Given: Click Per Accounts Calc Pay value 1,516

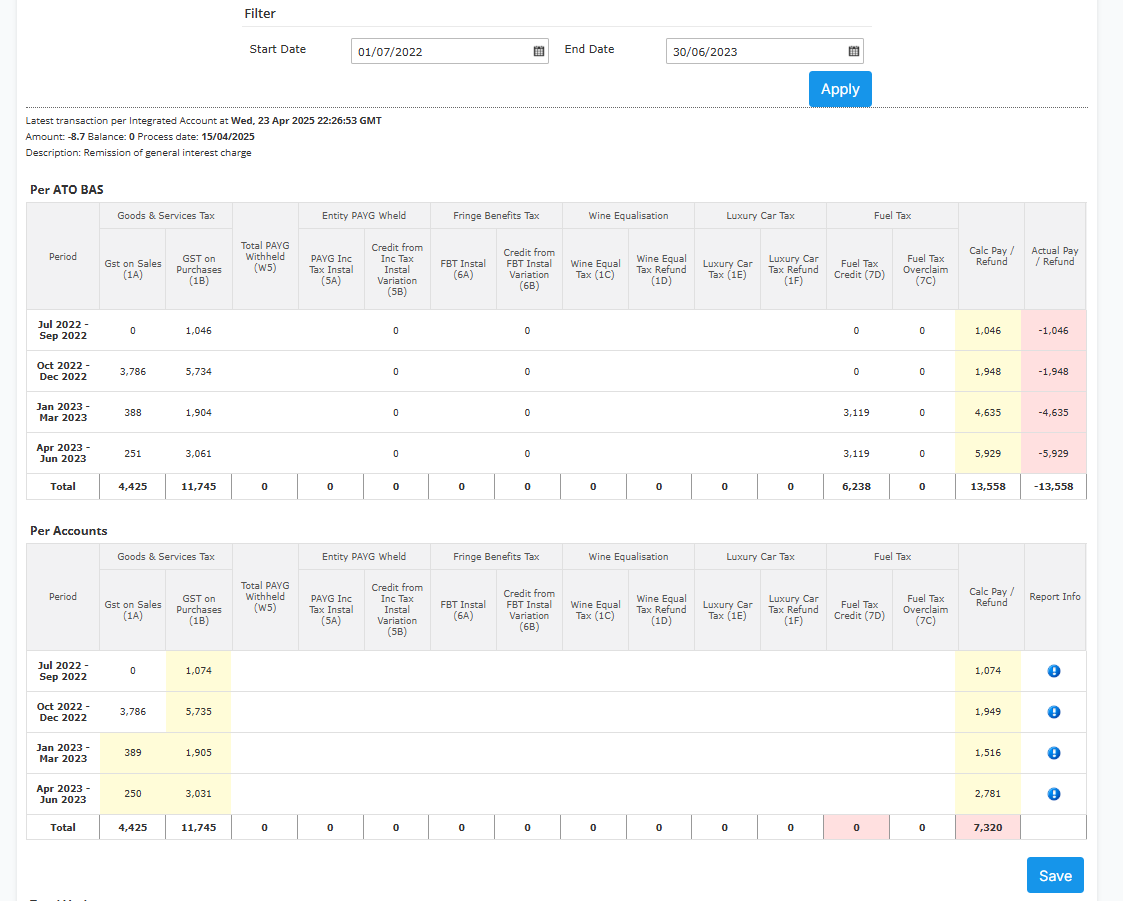Looking at the screenshot, I should coord(988,753).
